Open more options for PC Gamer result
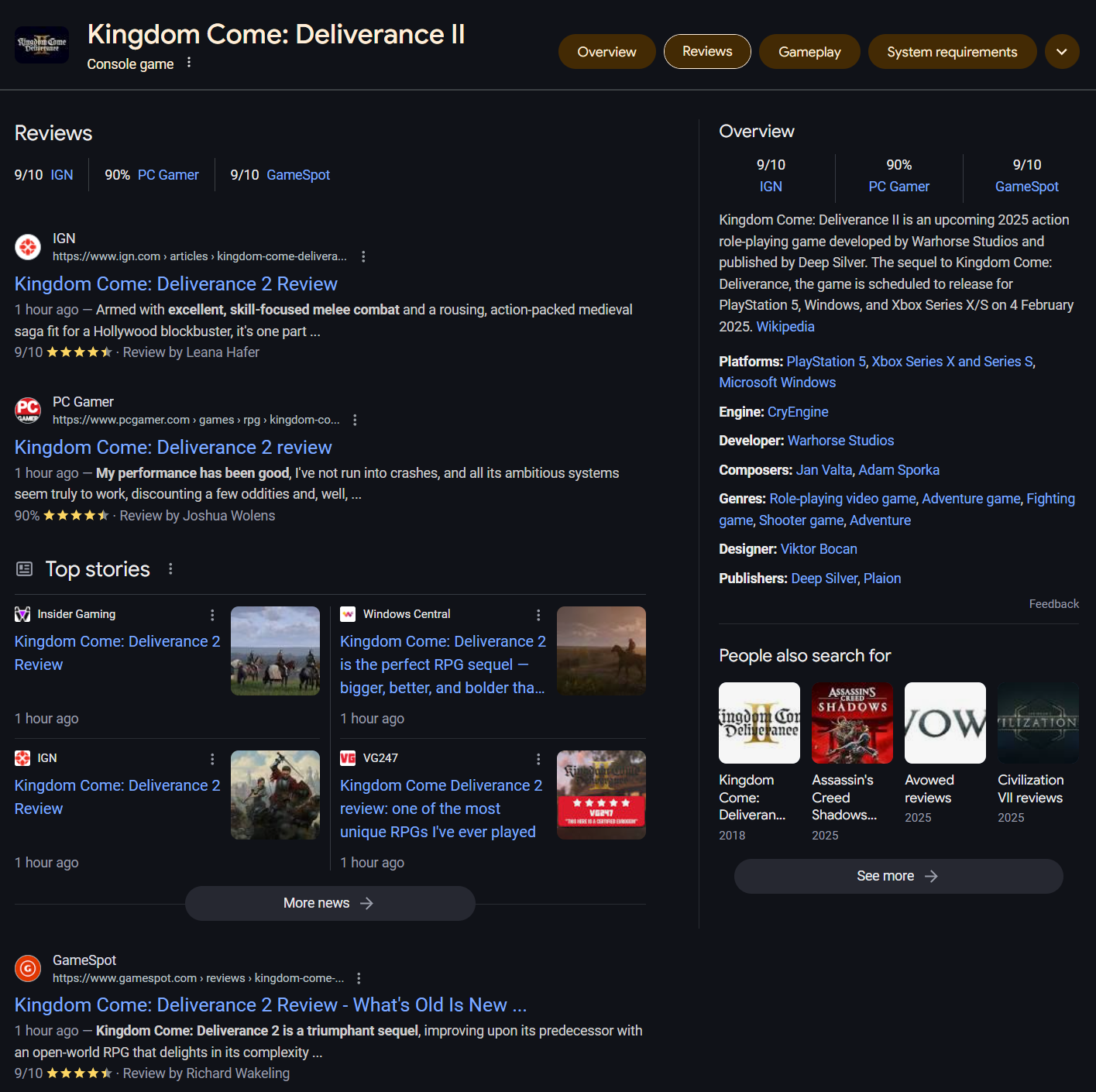1096x1092 pixels. [x=355, y=420]
